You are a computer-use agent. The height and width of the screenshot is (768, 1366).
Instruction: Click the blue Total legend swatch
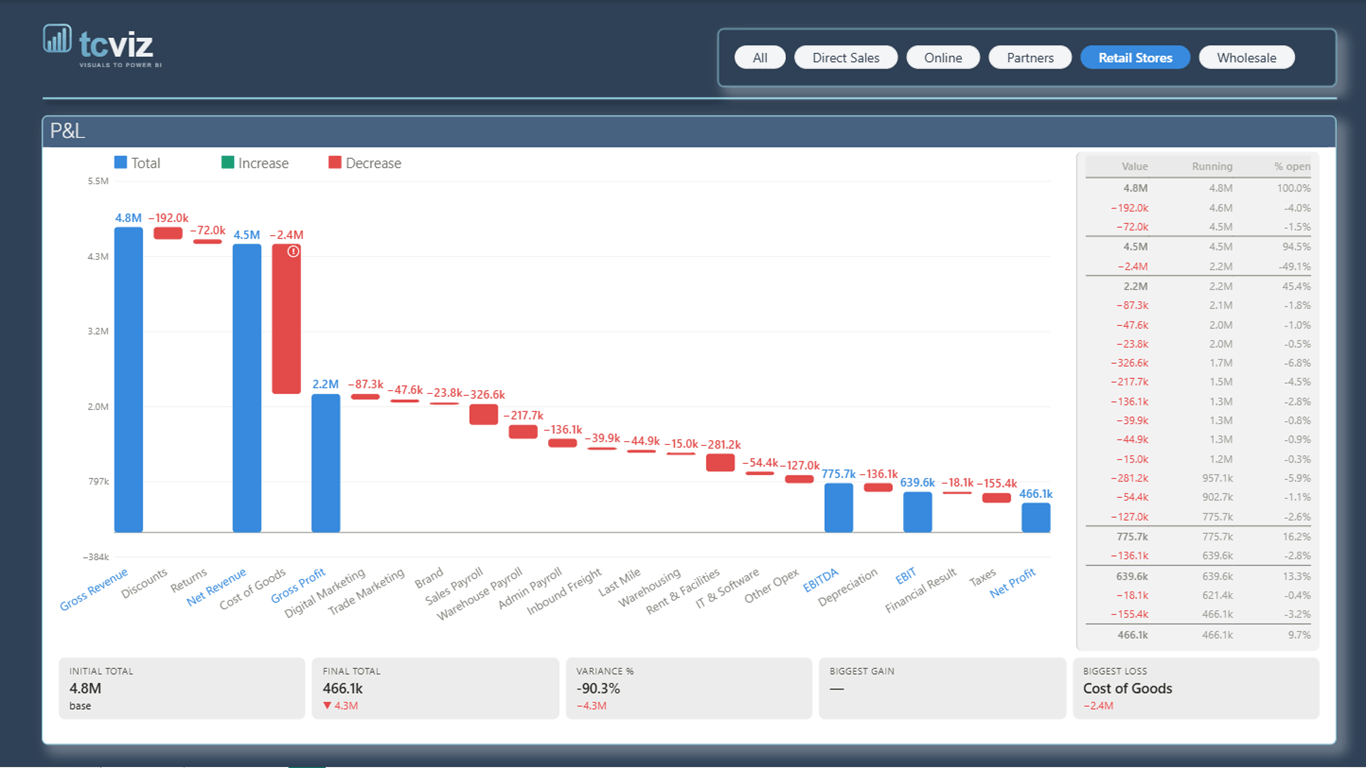(121, 163)
